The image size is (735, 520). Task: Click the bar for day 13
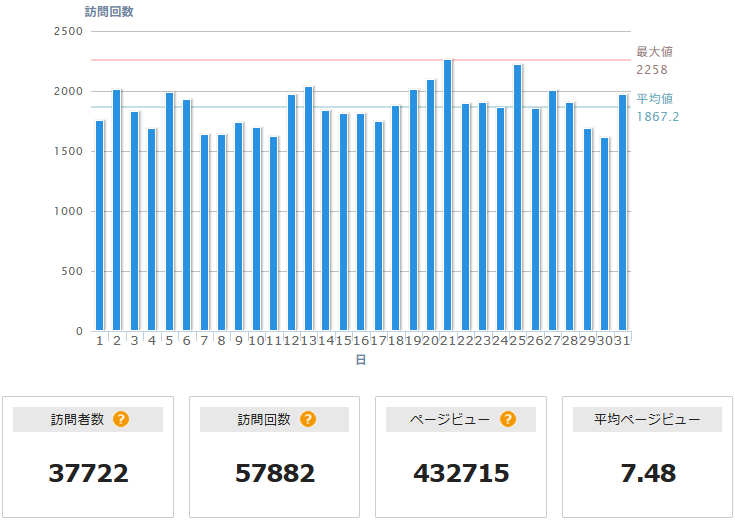point(308,209)
